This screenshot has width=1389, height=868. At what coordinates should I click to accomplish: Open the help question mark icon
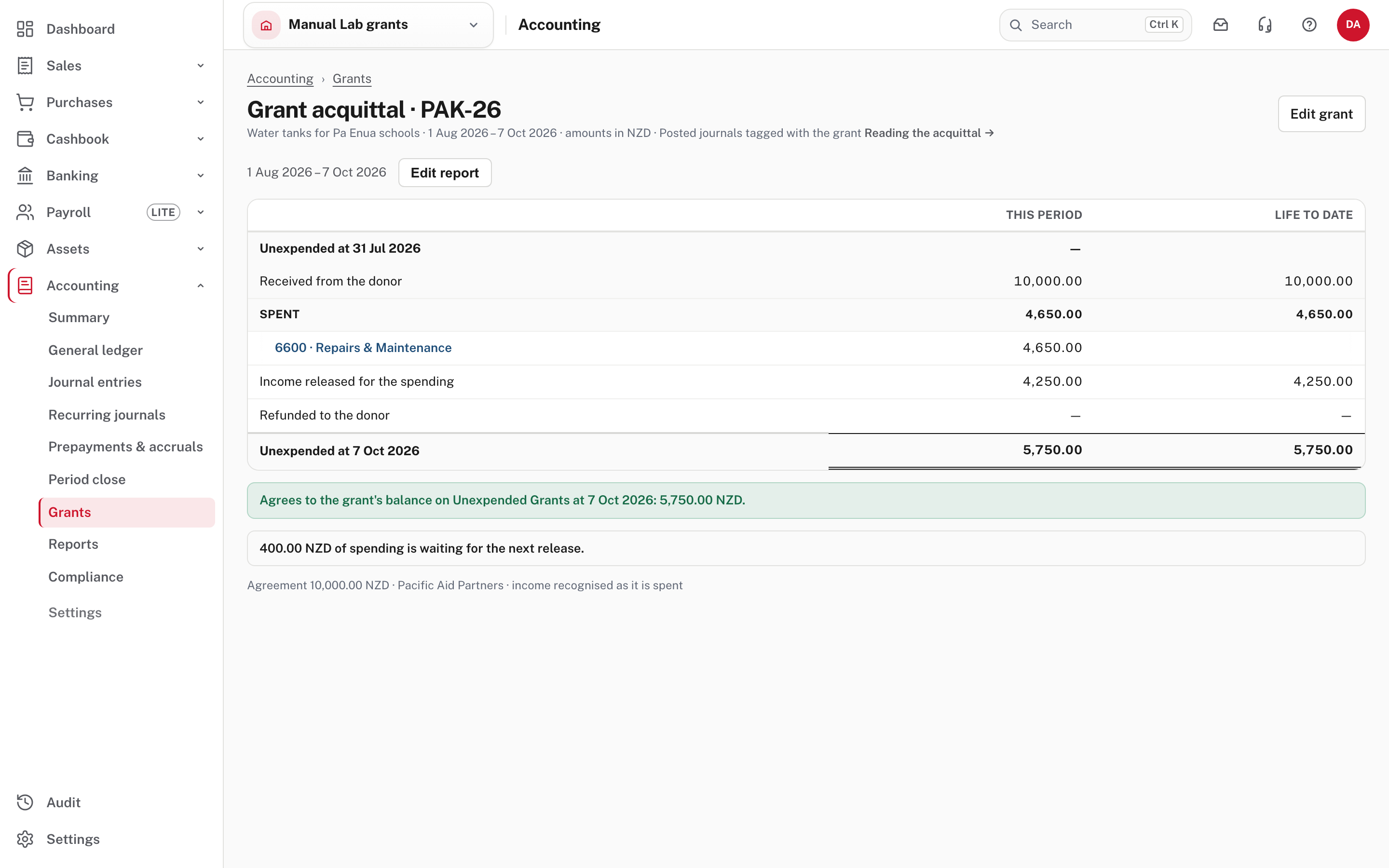(1309, 25)
